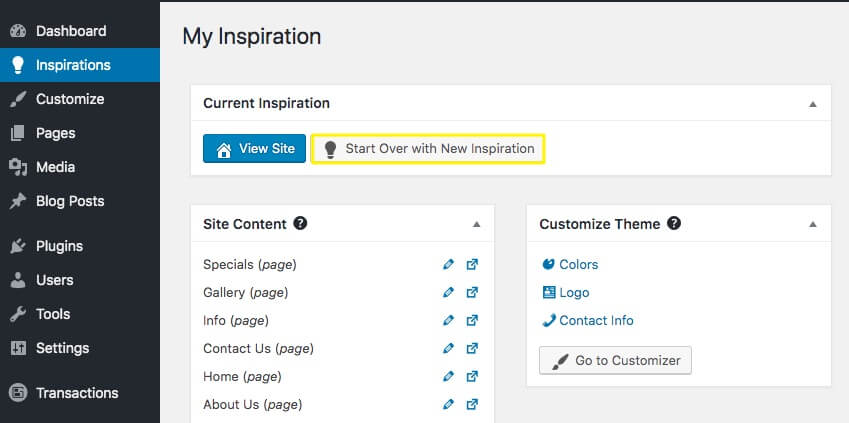Collapse the Current Inspiration panel
The image size is (849, 423).
813,103
